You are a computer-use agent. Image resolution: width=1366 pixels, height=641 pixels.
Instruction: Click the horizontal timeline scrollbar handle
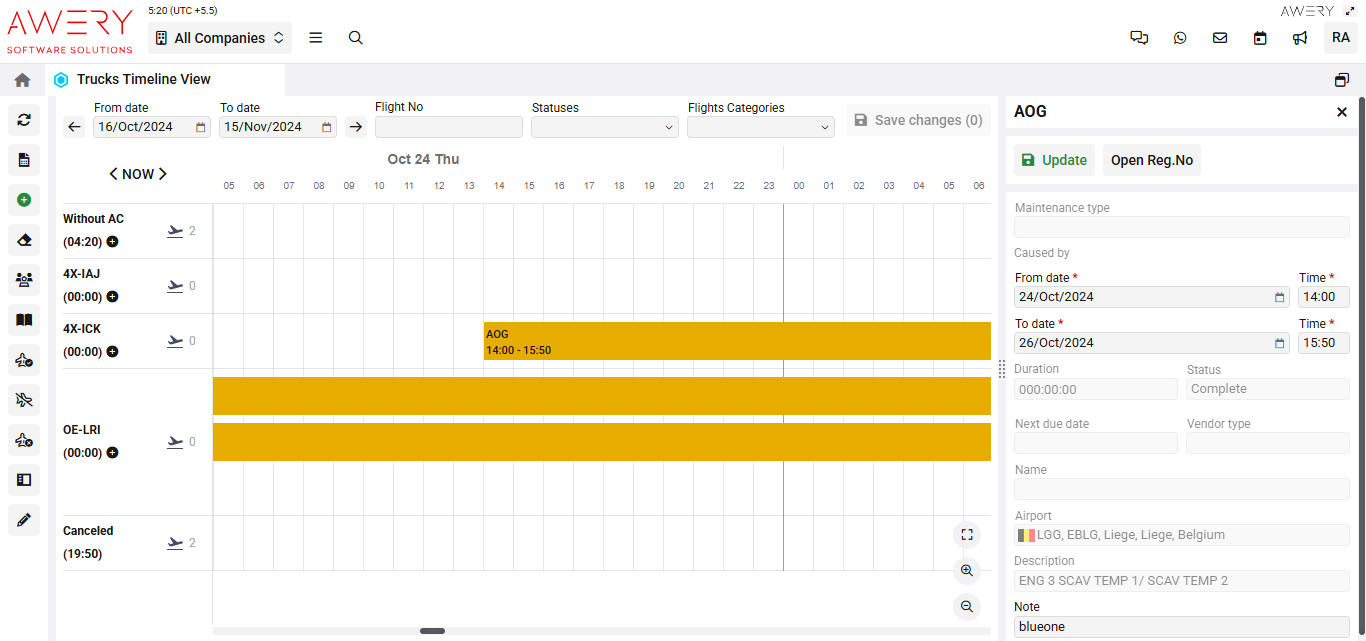pos(432,631)
